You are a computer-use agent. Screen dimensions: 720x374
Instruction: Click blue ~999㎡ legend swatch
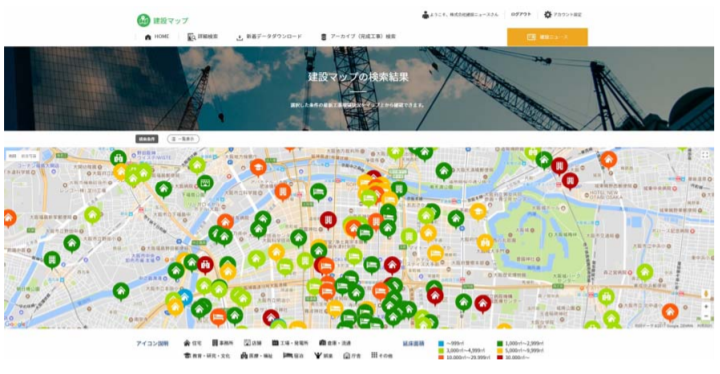pos(441,344)
